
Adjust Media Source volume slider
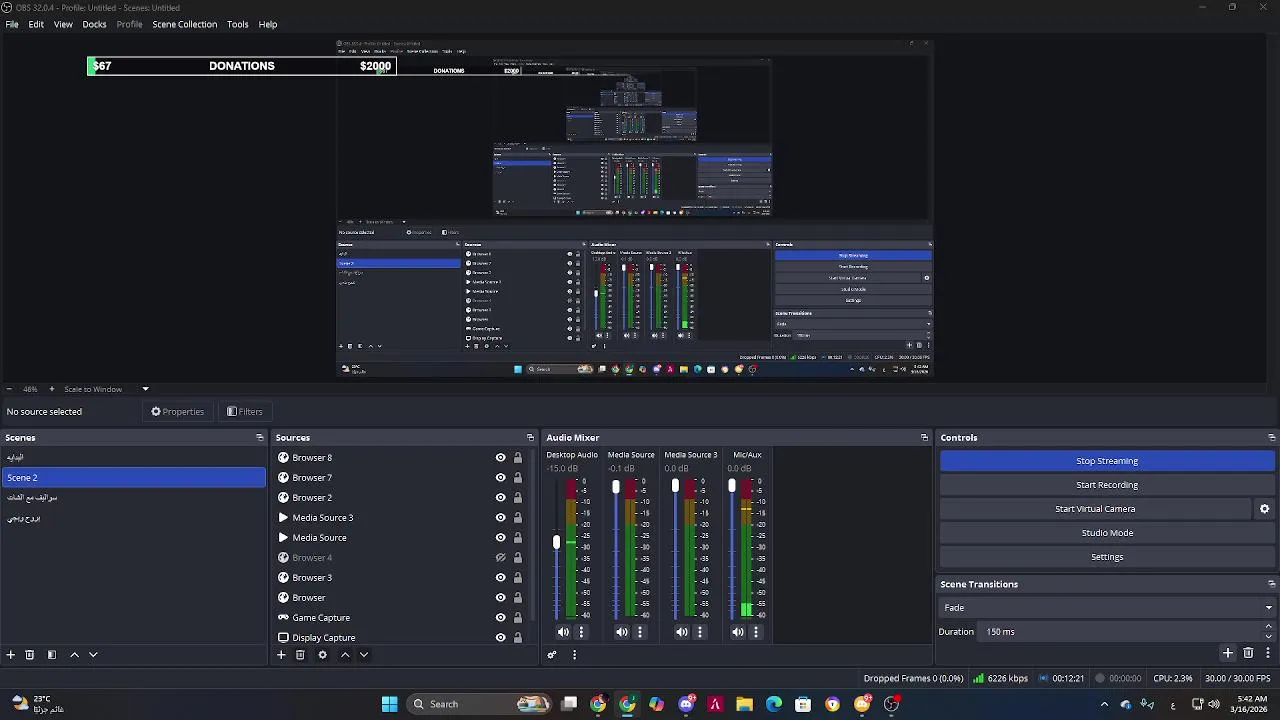pyautogui.click(x=616, y=487)
